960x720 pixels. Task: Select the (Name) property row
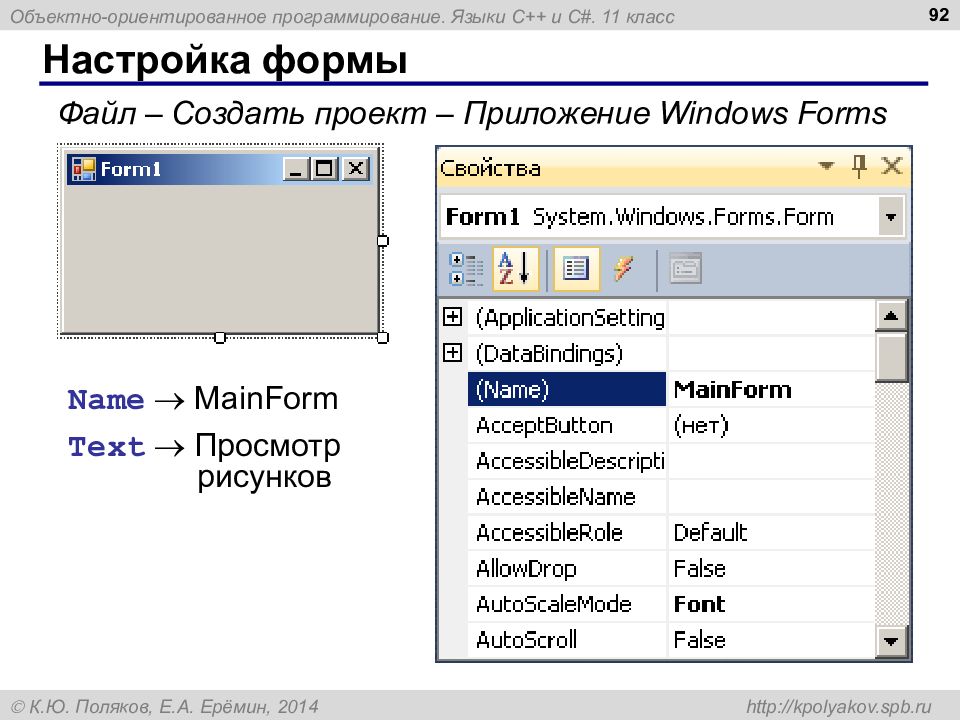[567, 389]
